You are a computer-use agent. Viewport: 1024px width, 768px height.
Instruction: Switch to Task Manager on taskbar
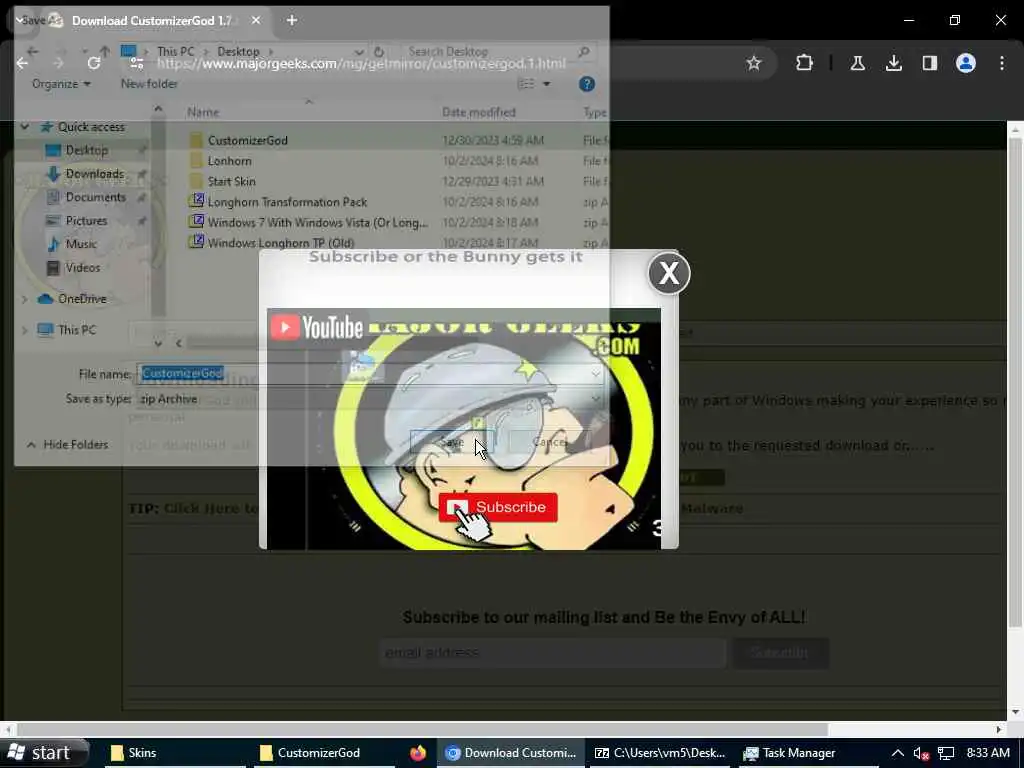coord(808,754)
